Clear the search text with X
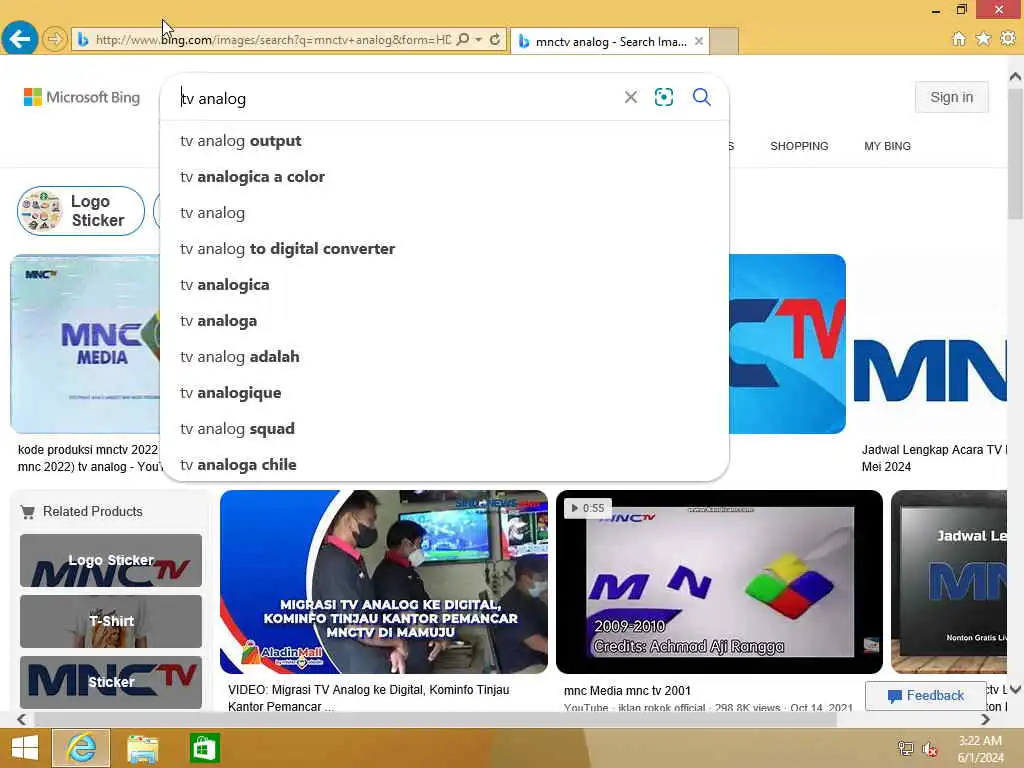The width and height of the screenshot is (1024, 768). point(630,97)
